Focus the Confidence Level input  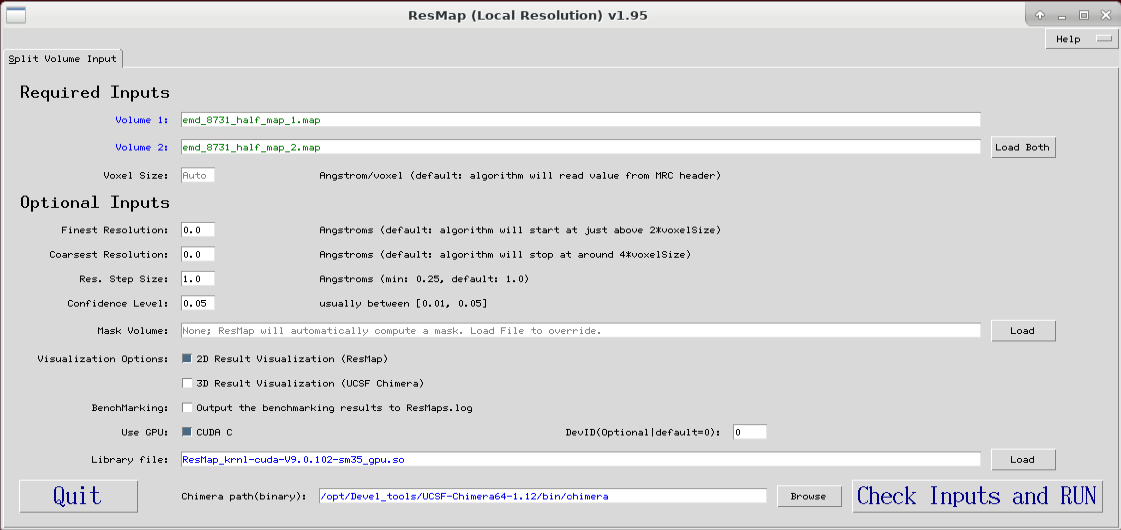tap(198, 303)
